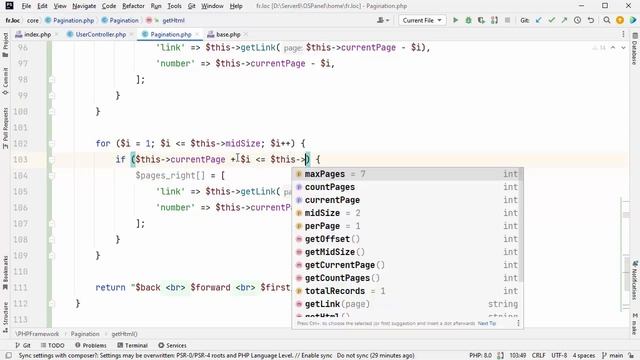
Task: Rollback changes with the undo icon
Action: (591, 20)
